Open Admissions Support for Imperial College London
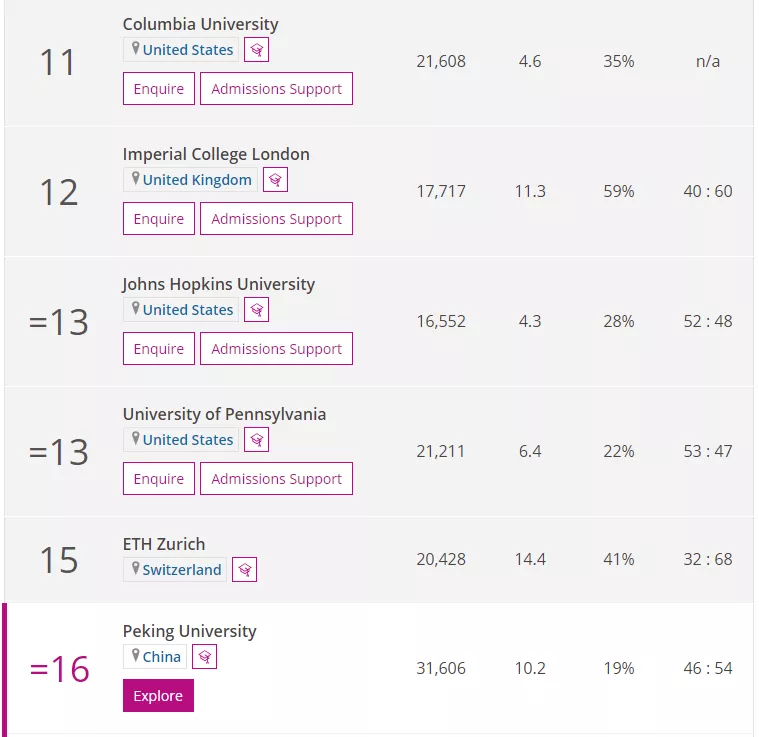The height and width of the screenshot is (737, 759). click(x=276, y=219)
